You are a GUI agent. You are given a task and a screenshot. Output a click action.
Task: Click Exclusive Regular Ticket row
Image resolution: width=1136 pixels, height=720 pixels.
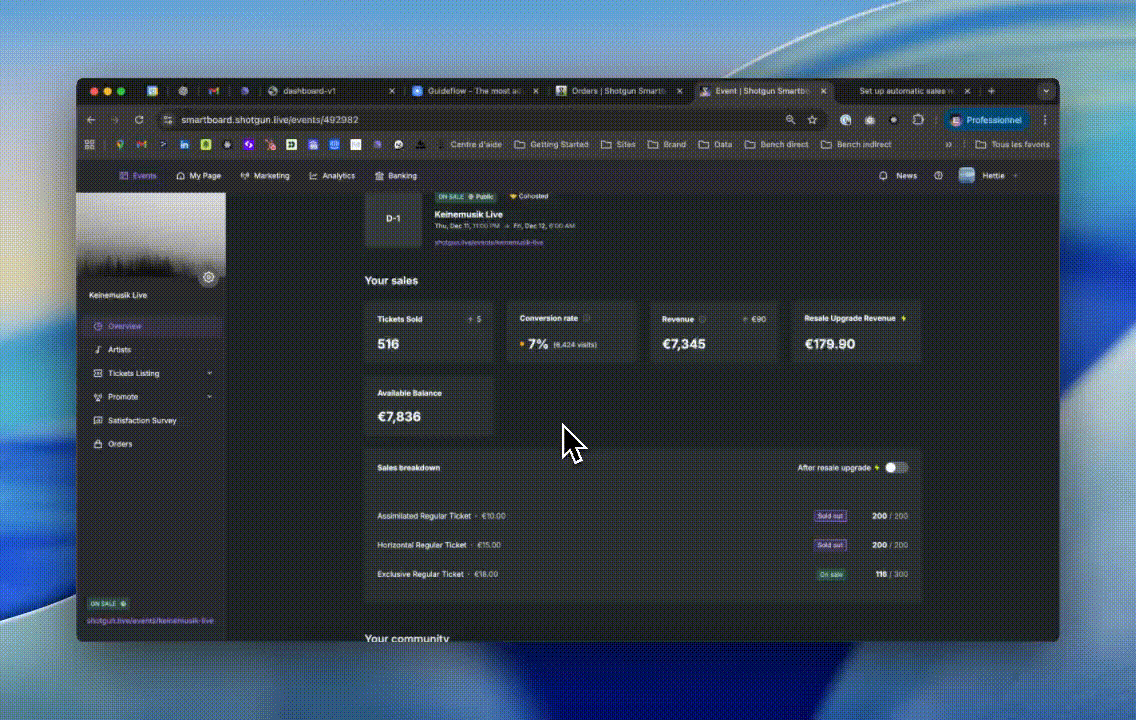(643, 574)
